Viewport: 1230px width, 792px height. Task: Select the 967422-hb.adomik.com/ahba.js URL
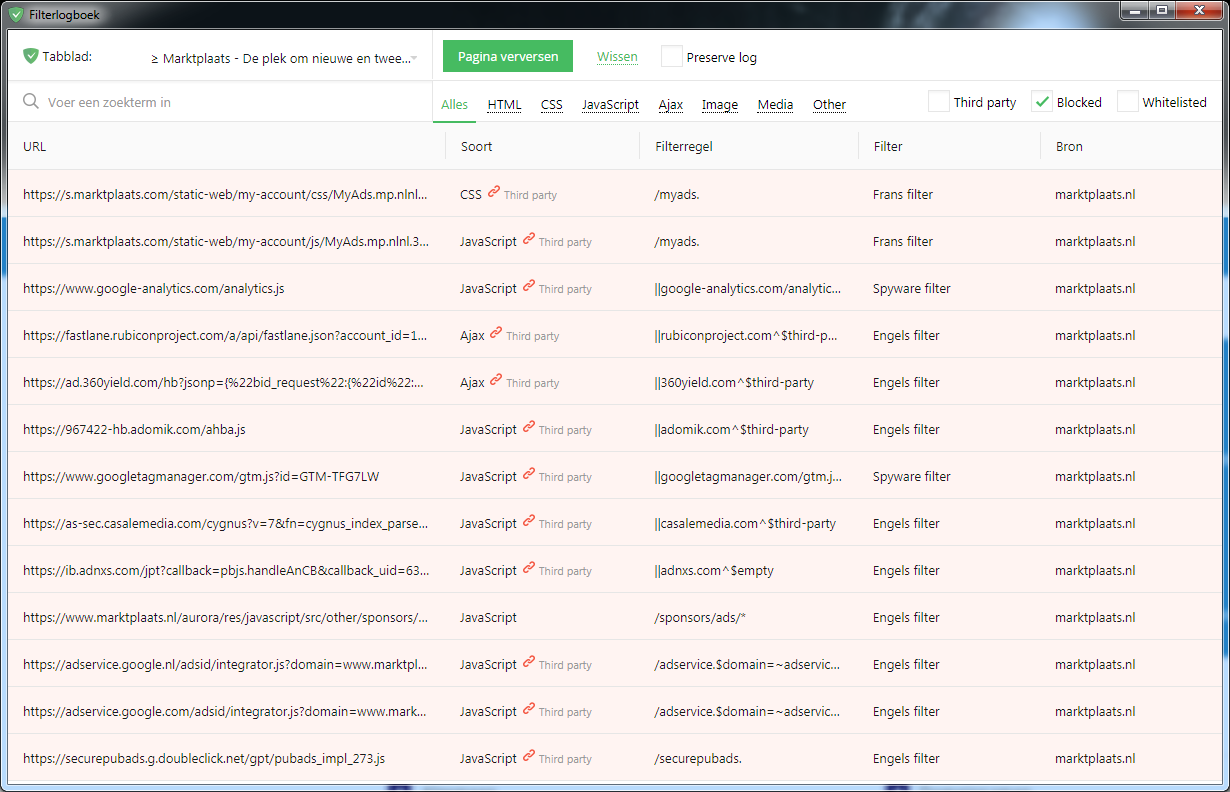pyautogui.click(x=134, y=429)
